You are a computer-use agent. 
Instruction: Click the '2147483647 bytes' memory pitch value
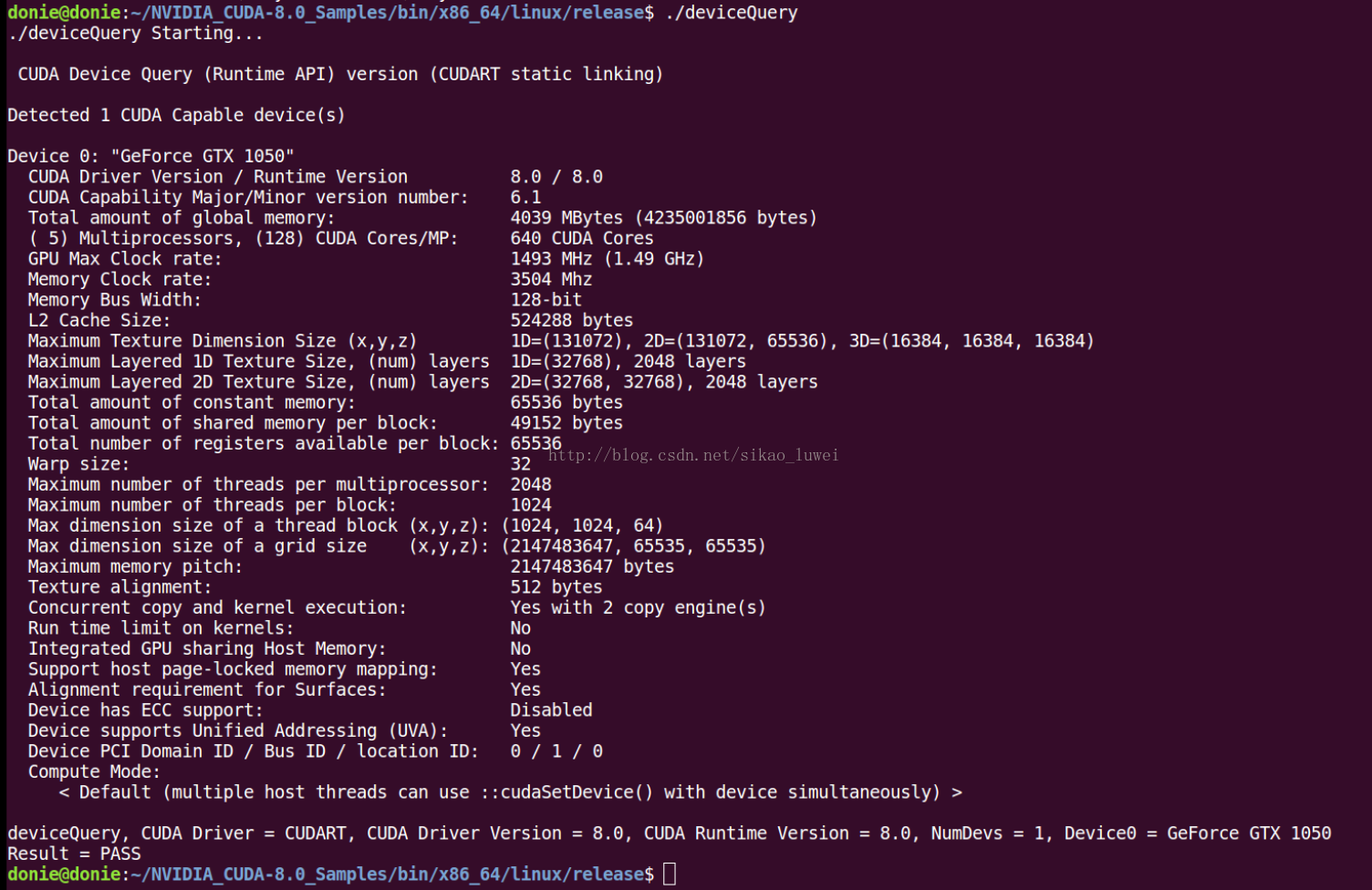coord(592,566)
